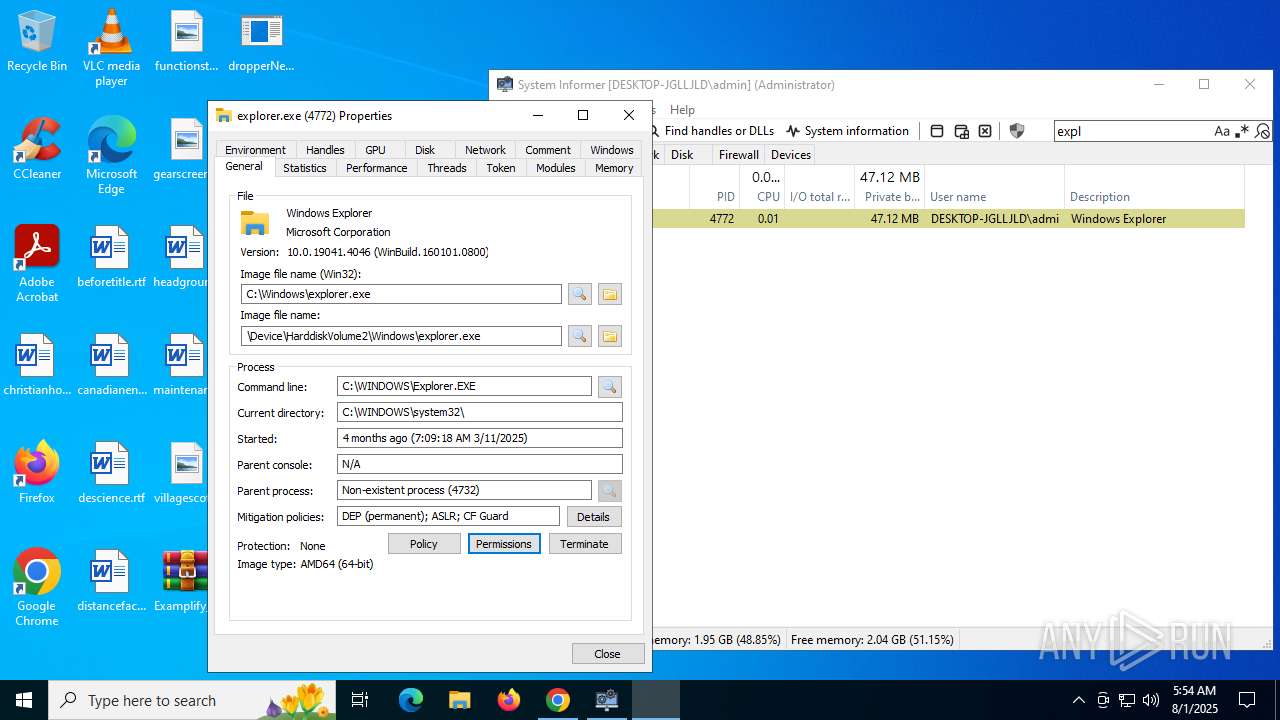1280x720 pixels.
Task: Click the Current directory field
Action: tap(479, 412)
